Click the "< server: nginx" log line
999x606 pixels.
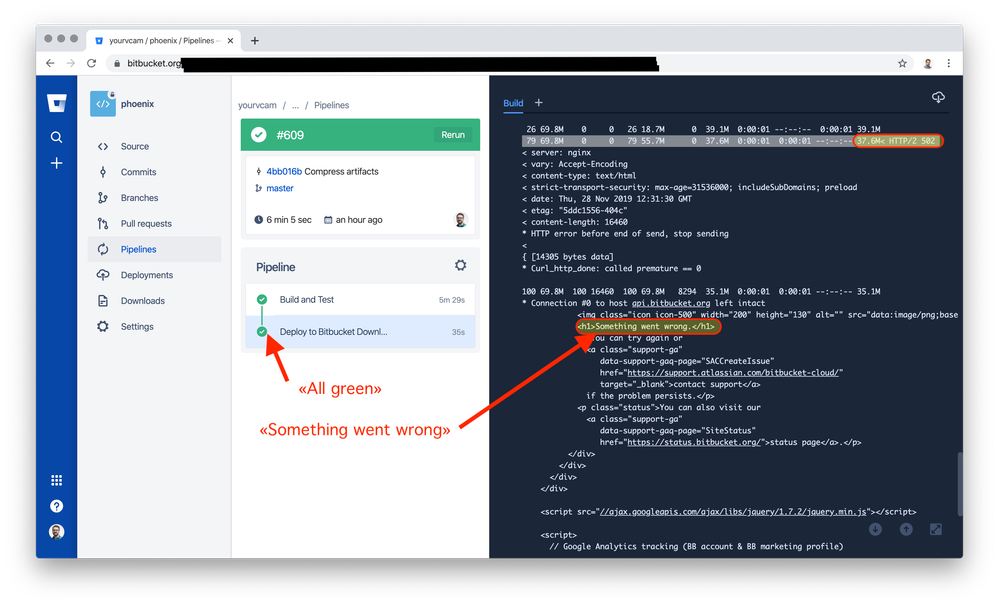[x=556, y=153]
